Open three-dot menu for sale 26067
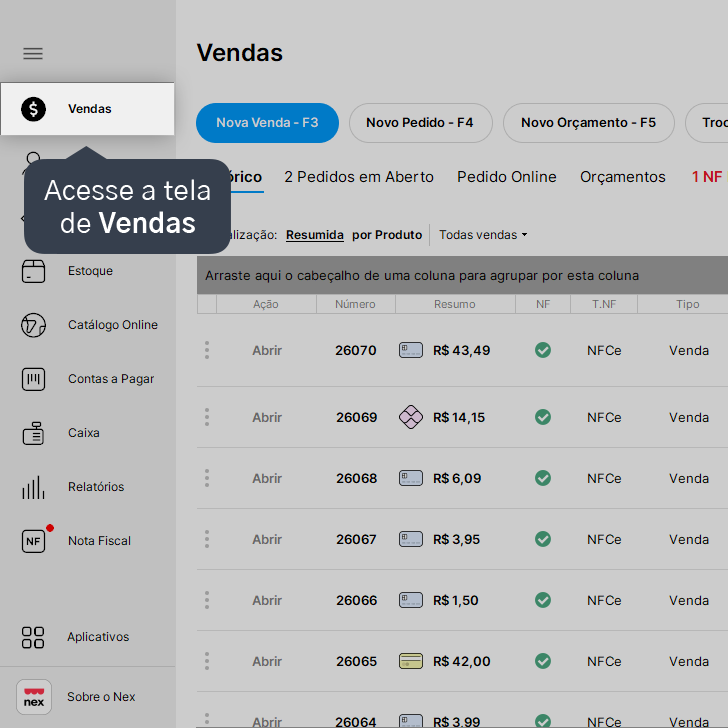The width and height of the screenshot is (728, 728). coord(207,539)
